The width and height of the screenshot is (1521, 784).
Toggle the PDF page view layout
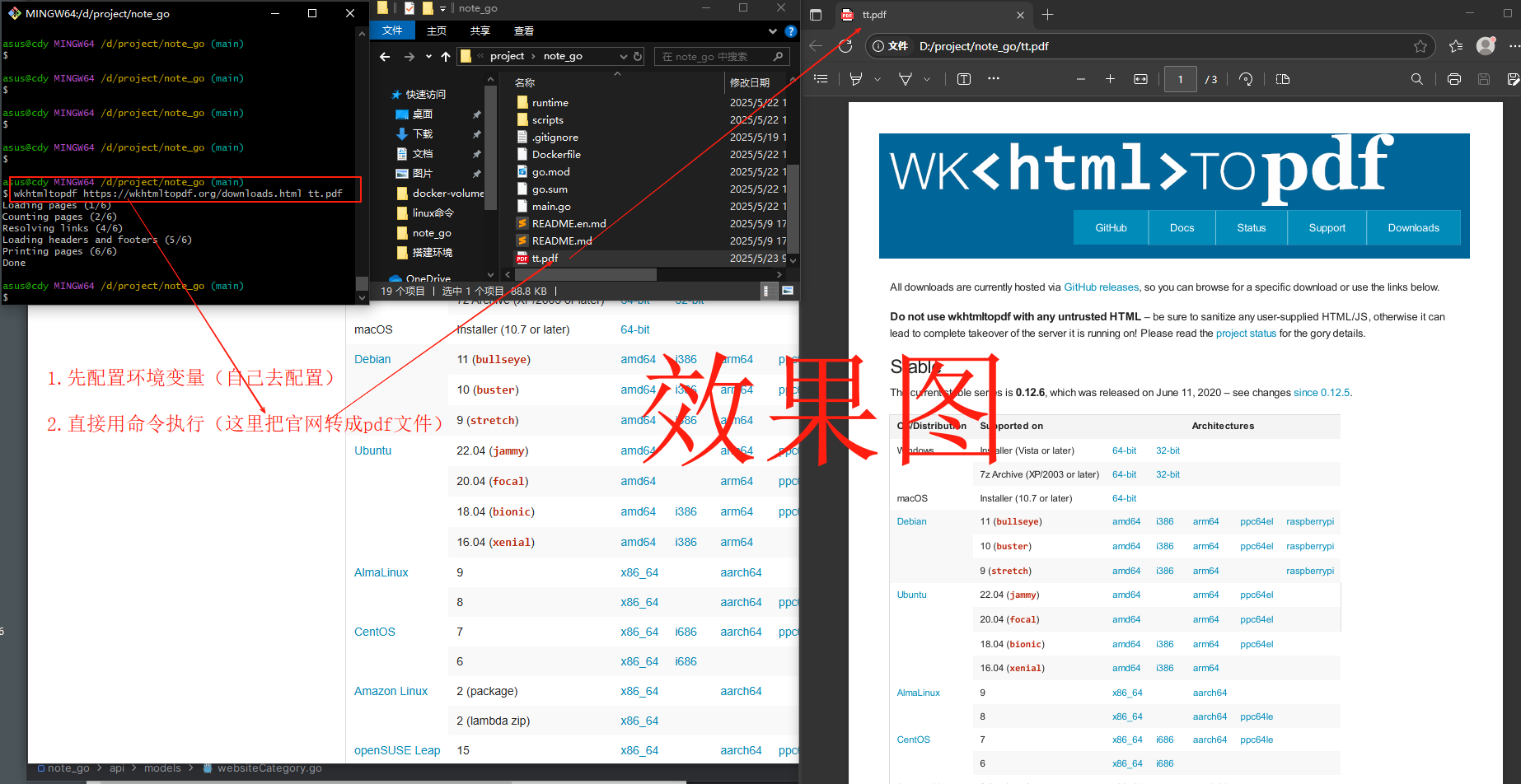click(1283, 79)
